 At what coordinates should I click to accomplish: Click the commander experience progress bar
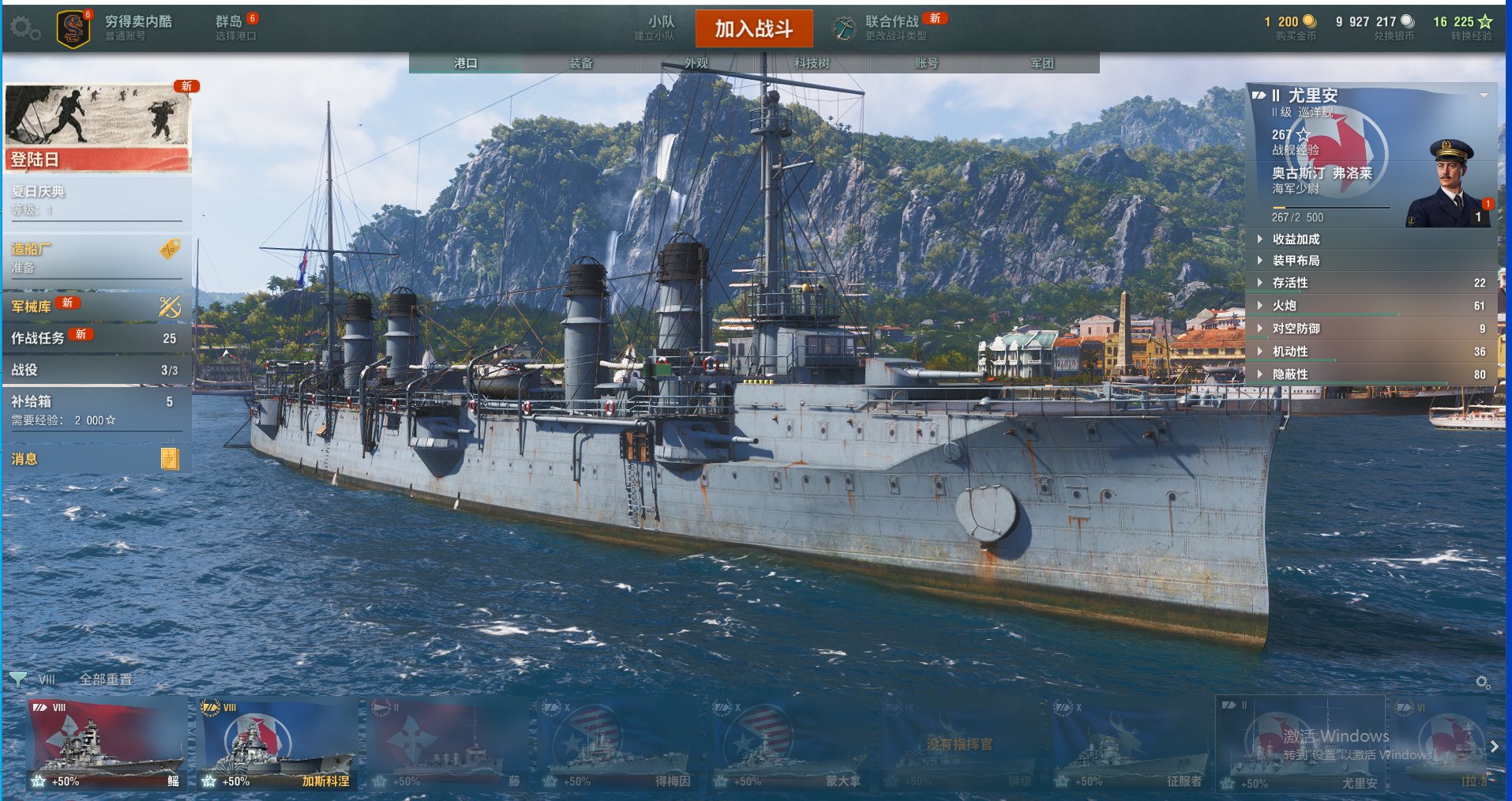[x=1331, y=207]
